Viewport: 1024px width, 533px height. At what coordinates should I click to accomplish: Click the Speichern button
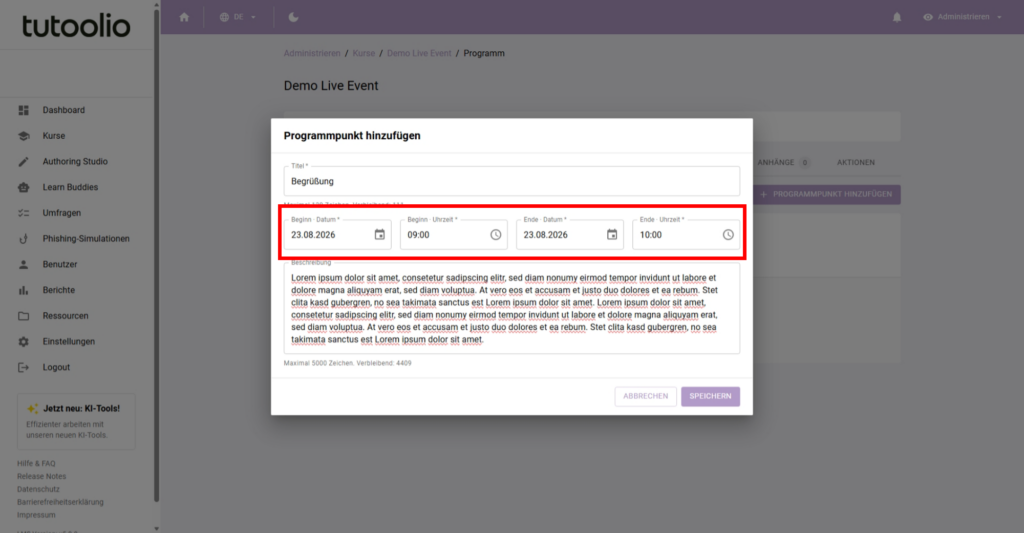click(x=710, y=396)
